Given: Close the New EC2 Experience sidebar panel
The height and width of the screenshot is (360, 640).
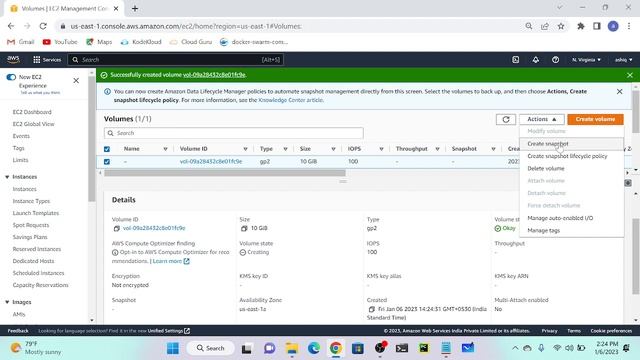Looking at the screenshot, I should pos(76,80).
